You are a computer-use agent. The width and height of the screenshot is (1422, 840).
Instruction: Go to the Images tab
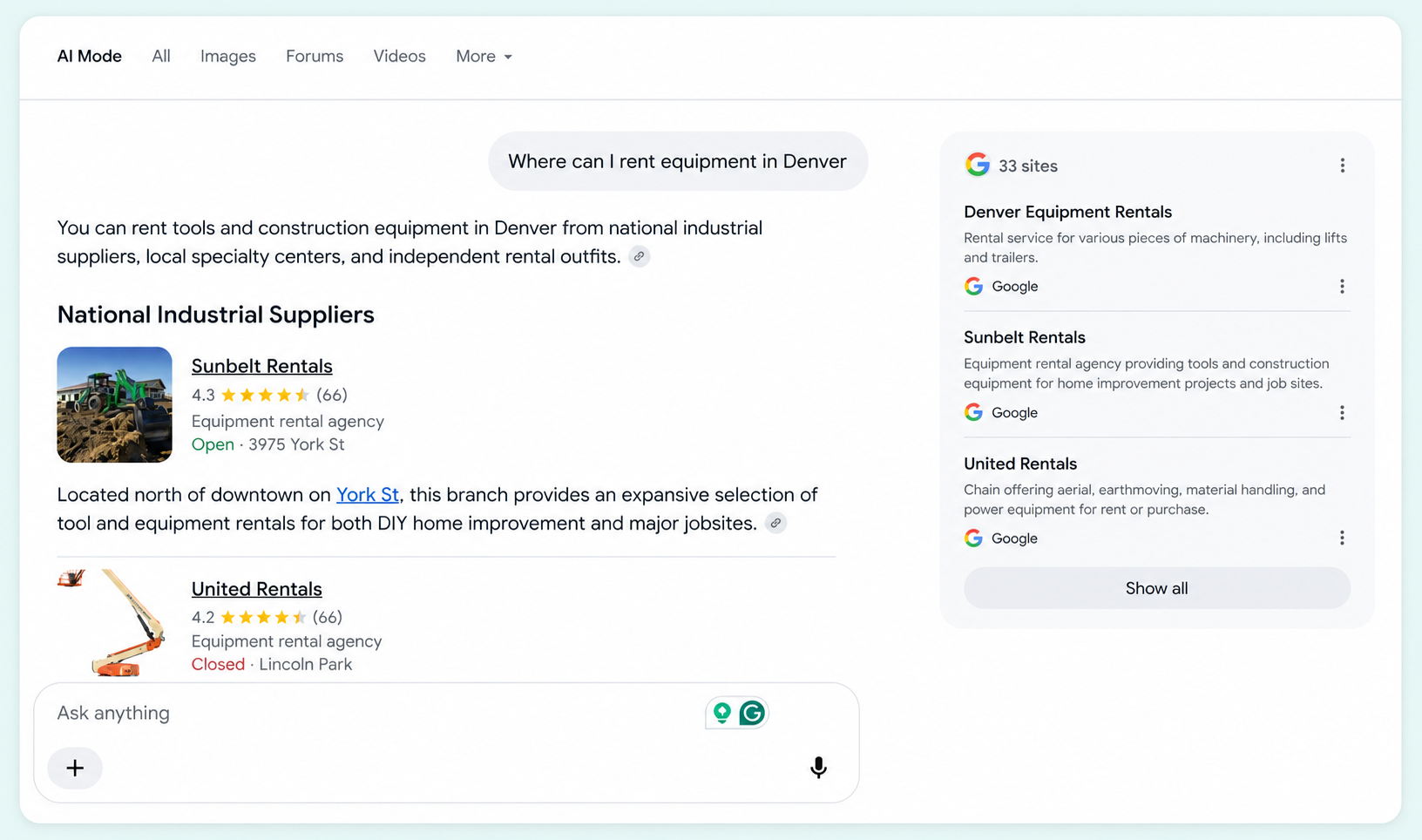point(228,56)
